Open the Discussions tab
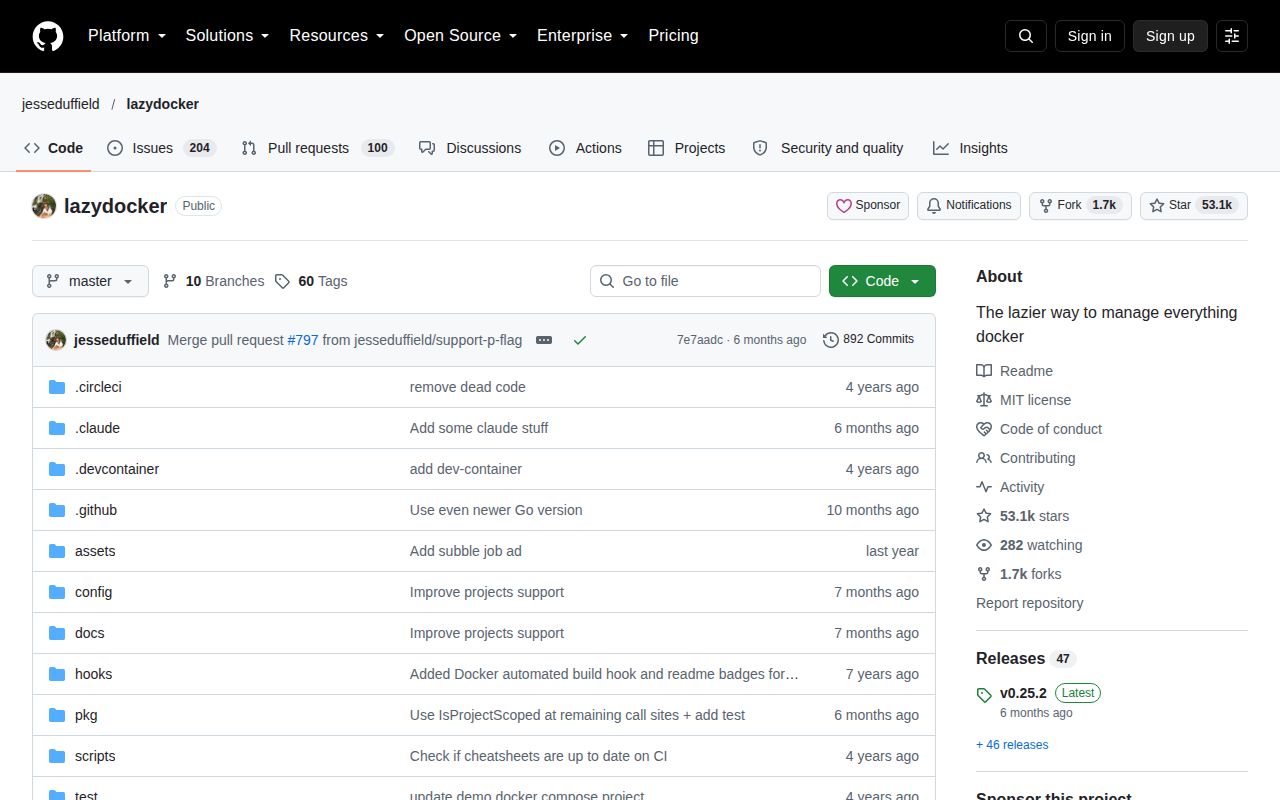The height and width of the screenshot is (800, 1280). pyautogui.click(x=470, y=148)
